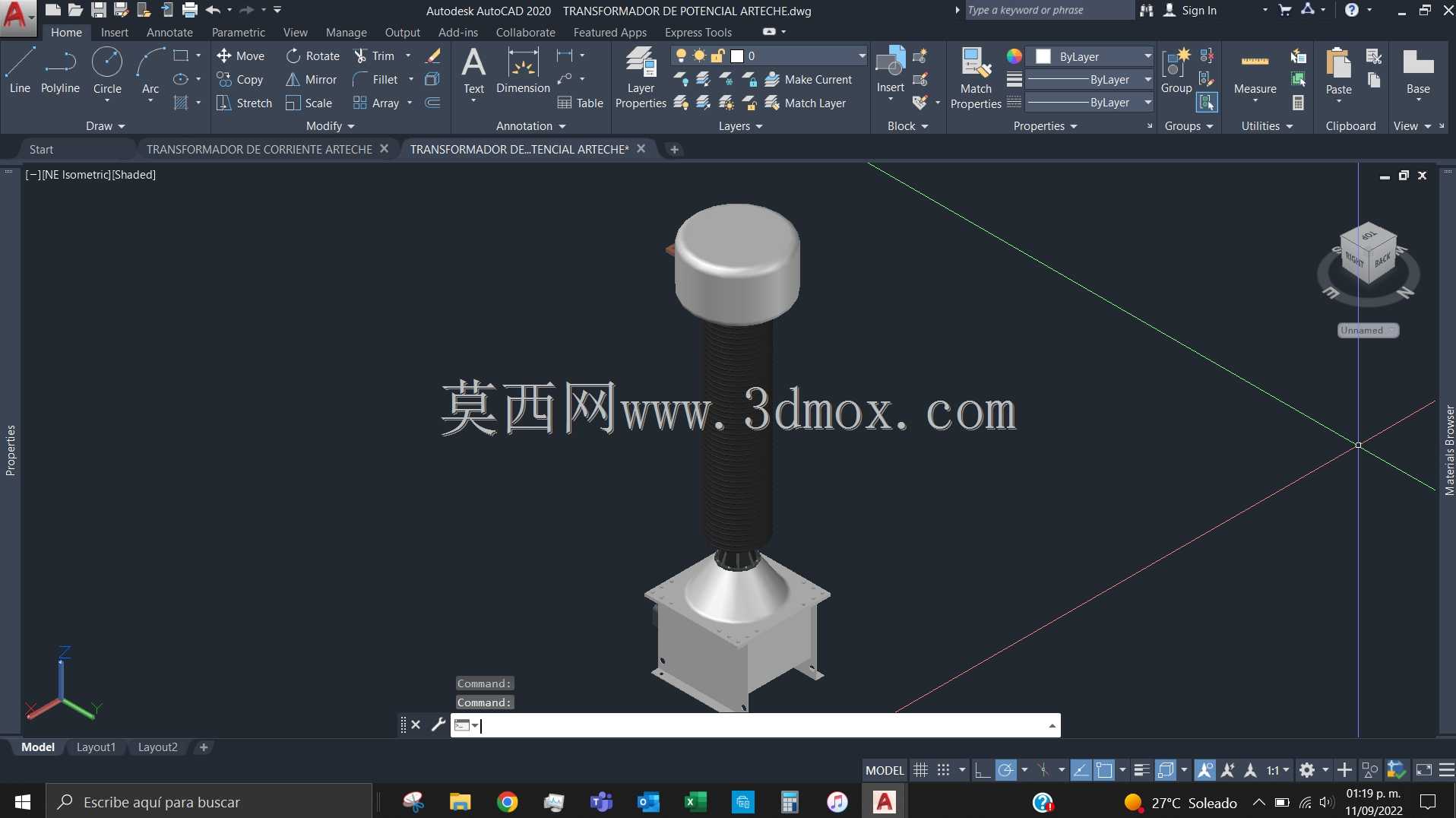Open Layer Properties manager
This screenshot has width=1456, height=818.
(x=641, y=77)
